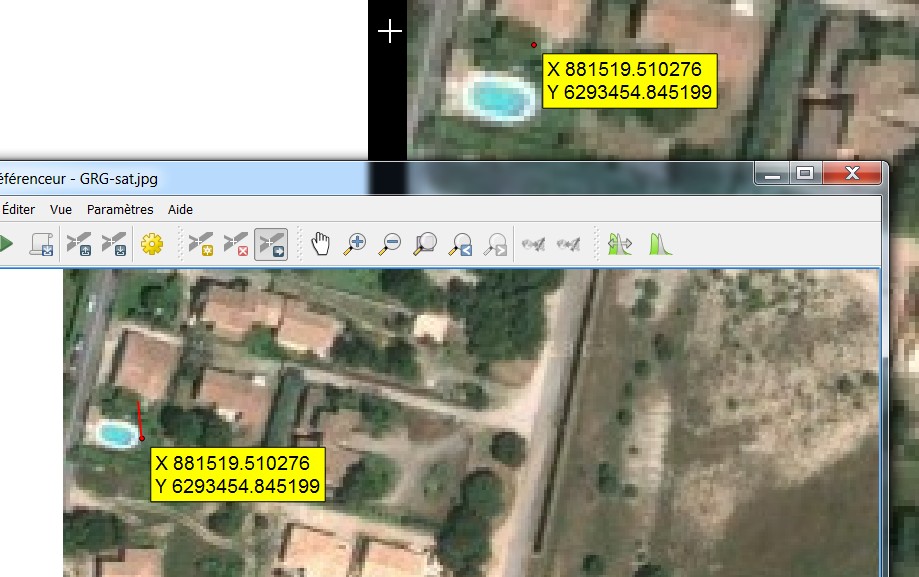
Task: Click the yellow coordinate label in the main map
Action: click(630, 81)
